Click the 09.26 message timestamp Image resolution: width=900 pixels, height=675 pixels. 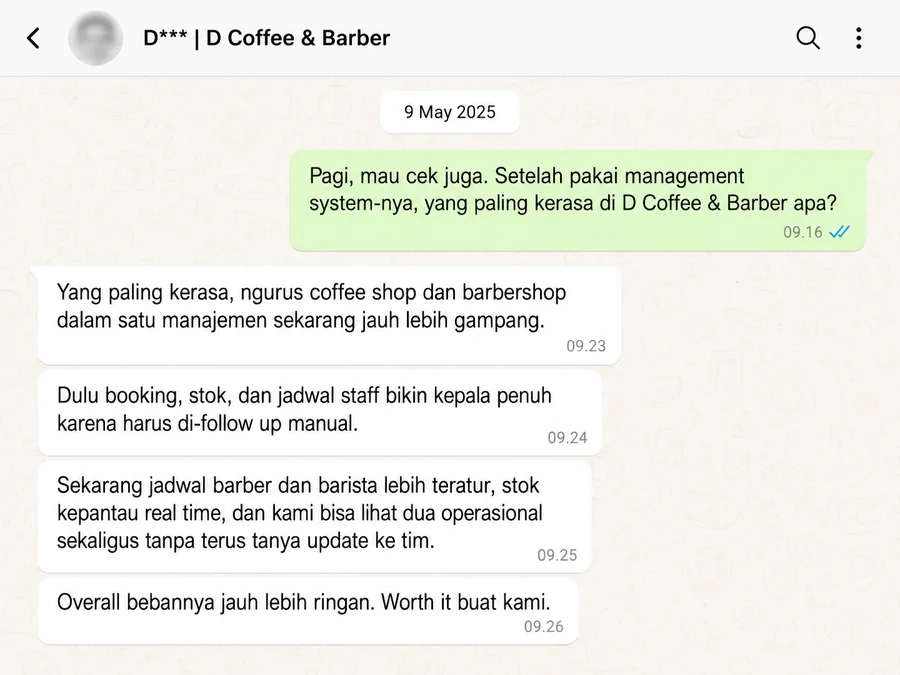544,626
